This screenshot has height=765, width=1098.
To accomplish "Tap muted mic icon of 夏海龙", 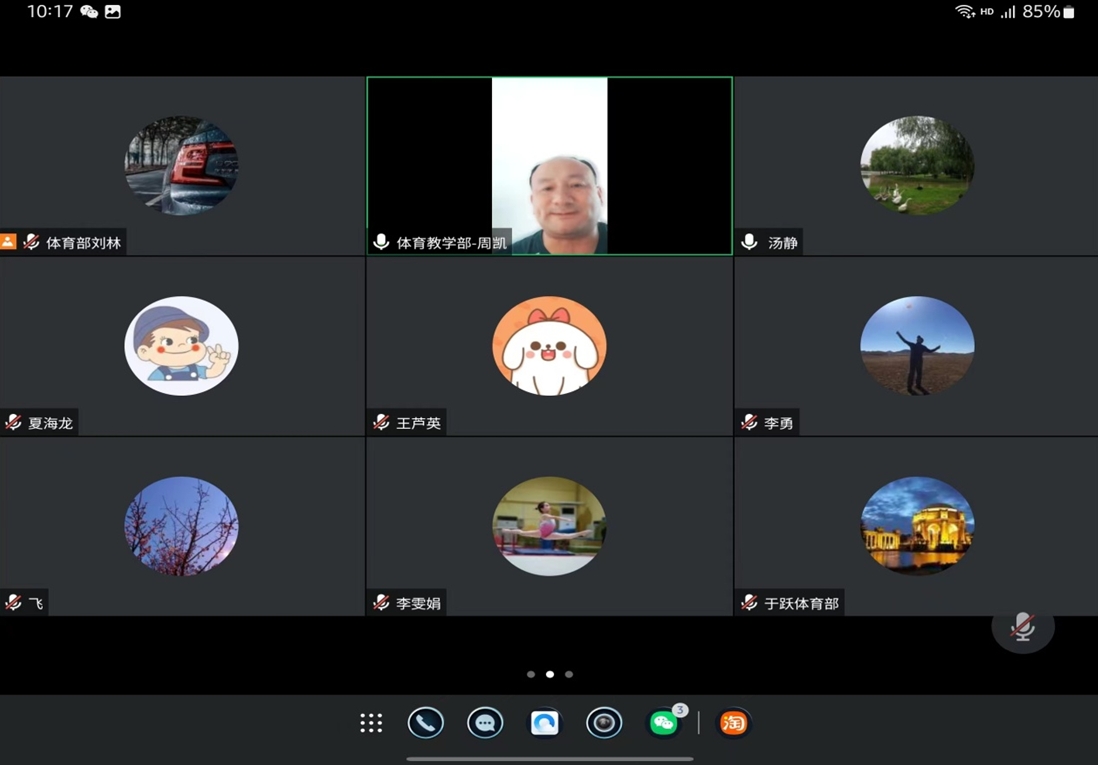I will (13, 422).
